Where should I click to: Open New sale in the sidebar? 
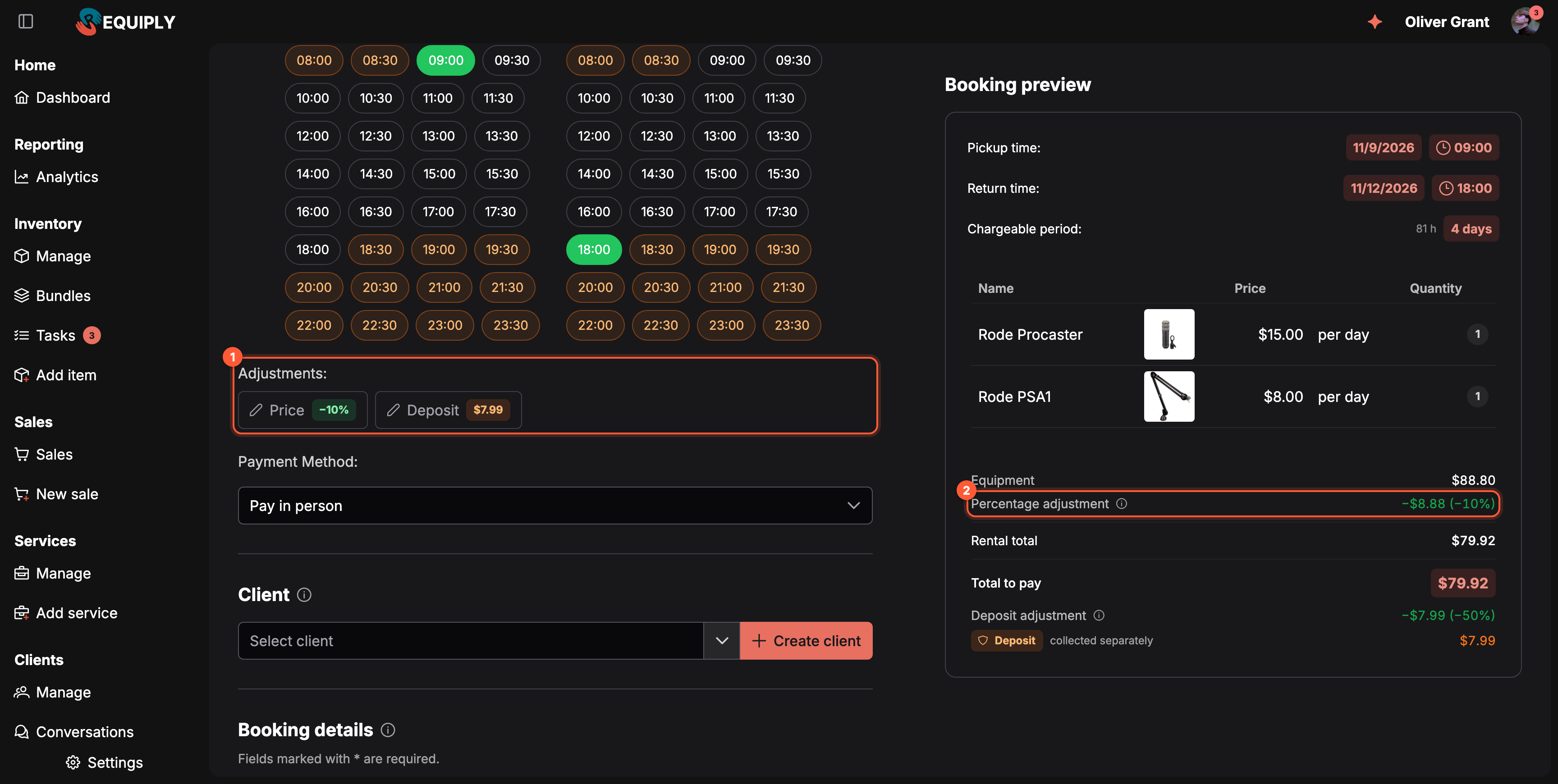click(x=56, y=494)
